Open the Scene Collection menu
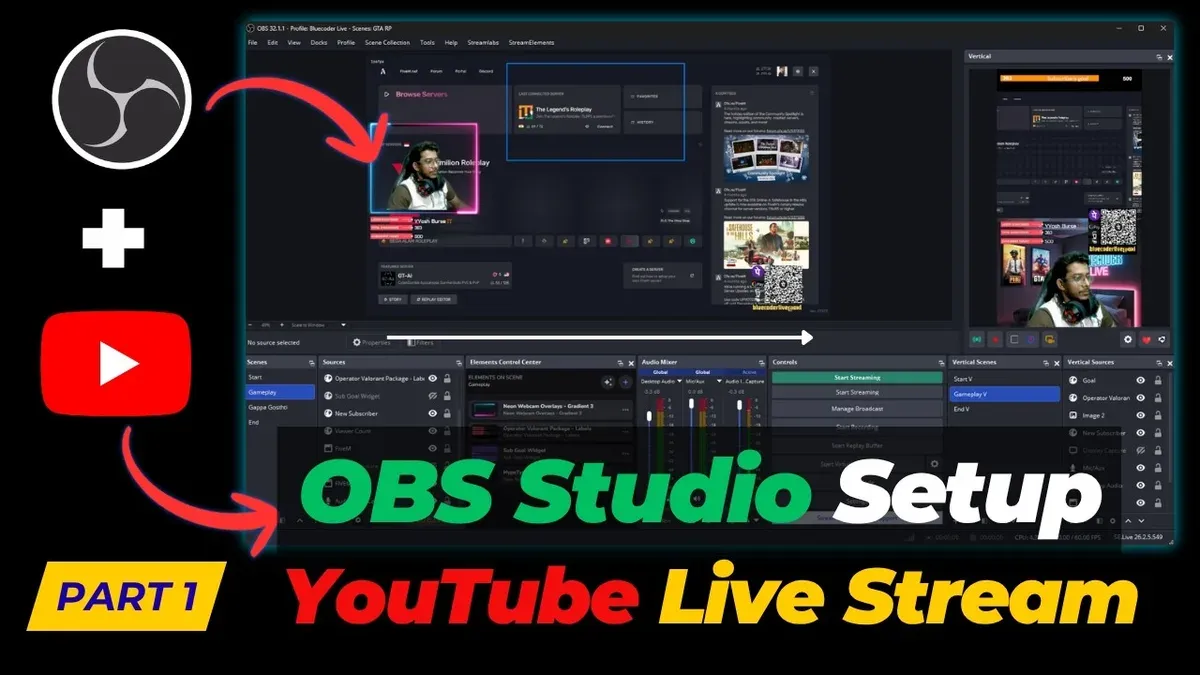Viewport: 1200px width, 675px height. pos(387,43)
